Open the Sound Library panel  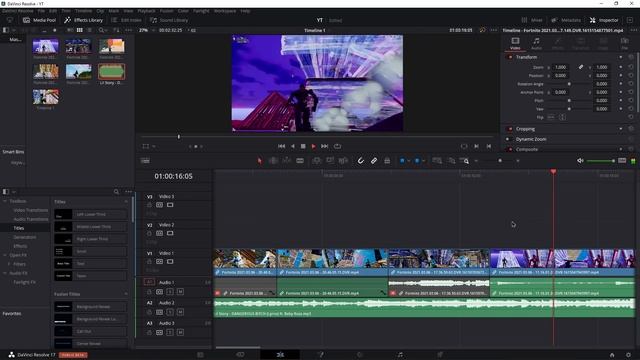click(169, 20)
